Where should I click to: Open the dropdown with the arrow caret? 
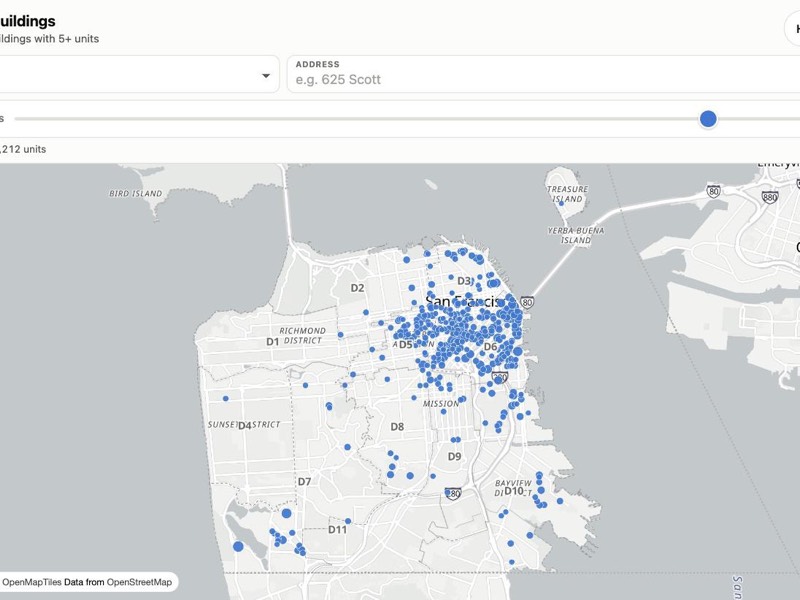click(x=138, y=74)
